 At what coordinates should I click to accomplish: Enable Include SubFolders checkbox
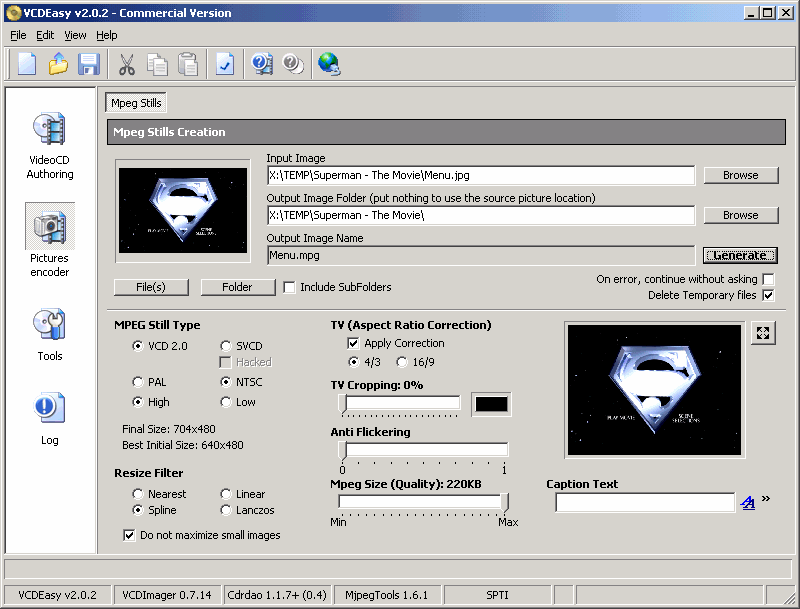point(290,288)
